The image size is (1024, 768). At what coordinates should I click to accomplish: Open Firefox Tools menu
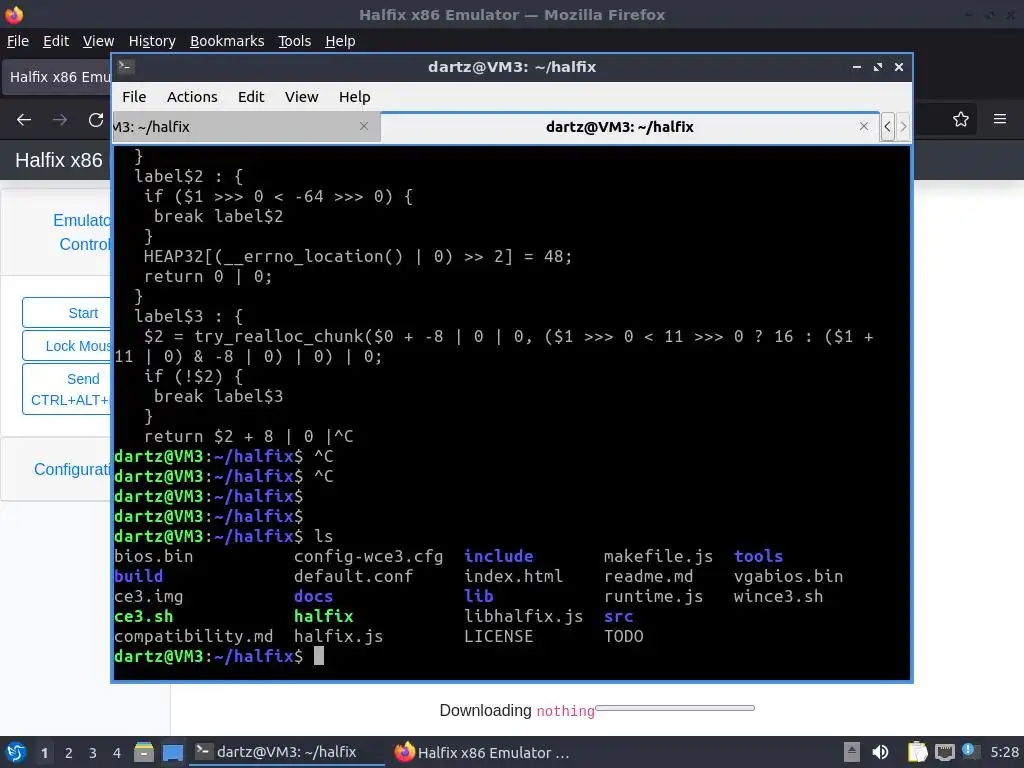pos(295,41)
